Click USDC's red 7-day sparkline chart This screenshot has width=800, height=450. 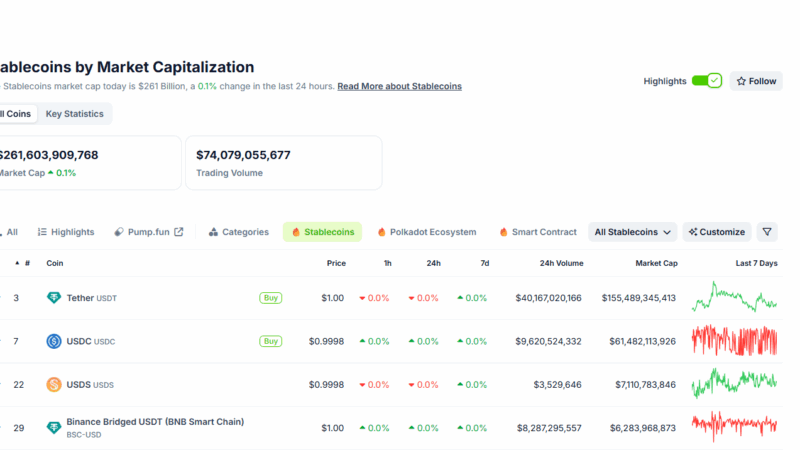coord(734,340)
